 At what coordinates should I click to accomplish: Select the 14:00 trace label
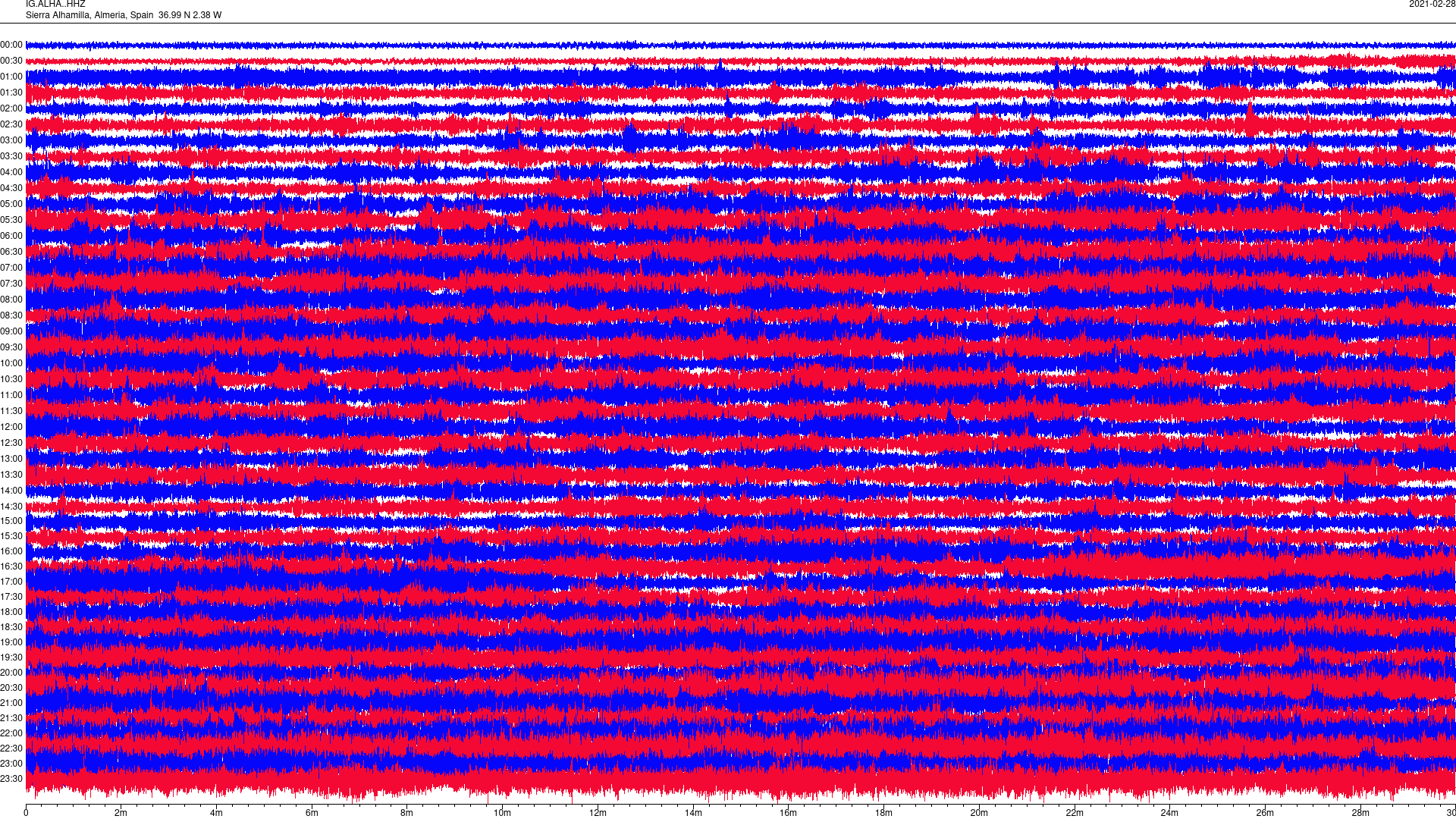11,491
